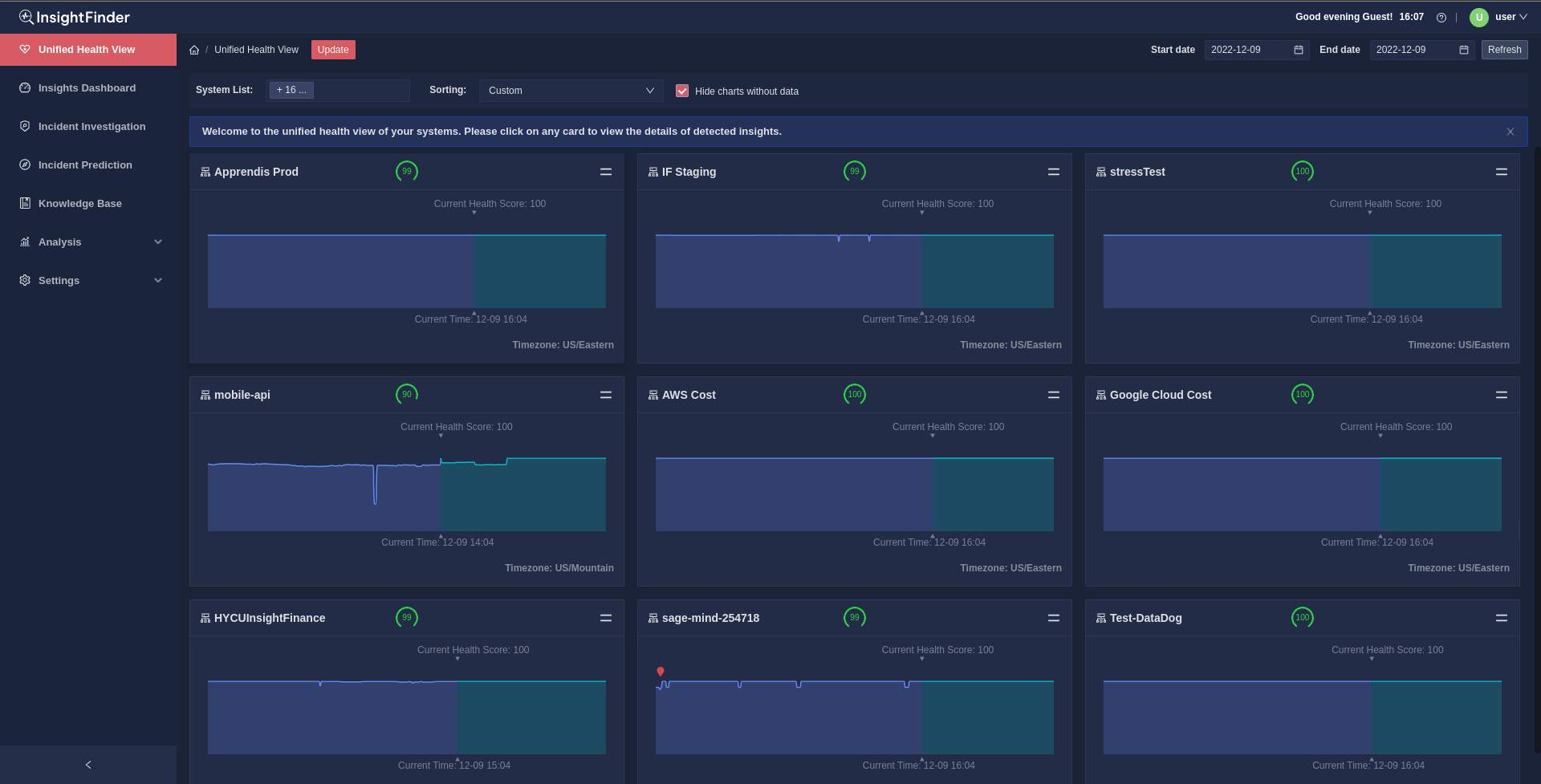
Task: Open Incident Investigation in sidebar
Action: click(x=88, y=127)
